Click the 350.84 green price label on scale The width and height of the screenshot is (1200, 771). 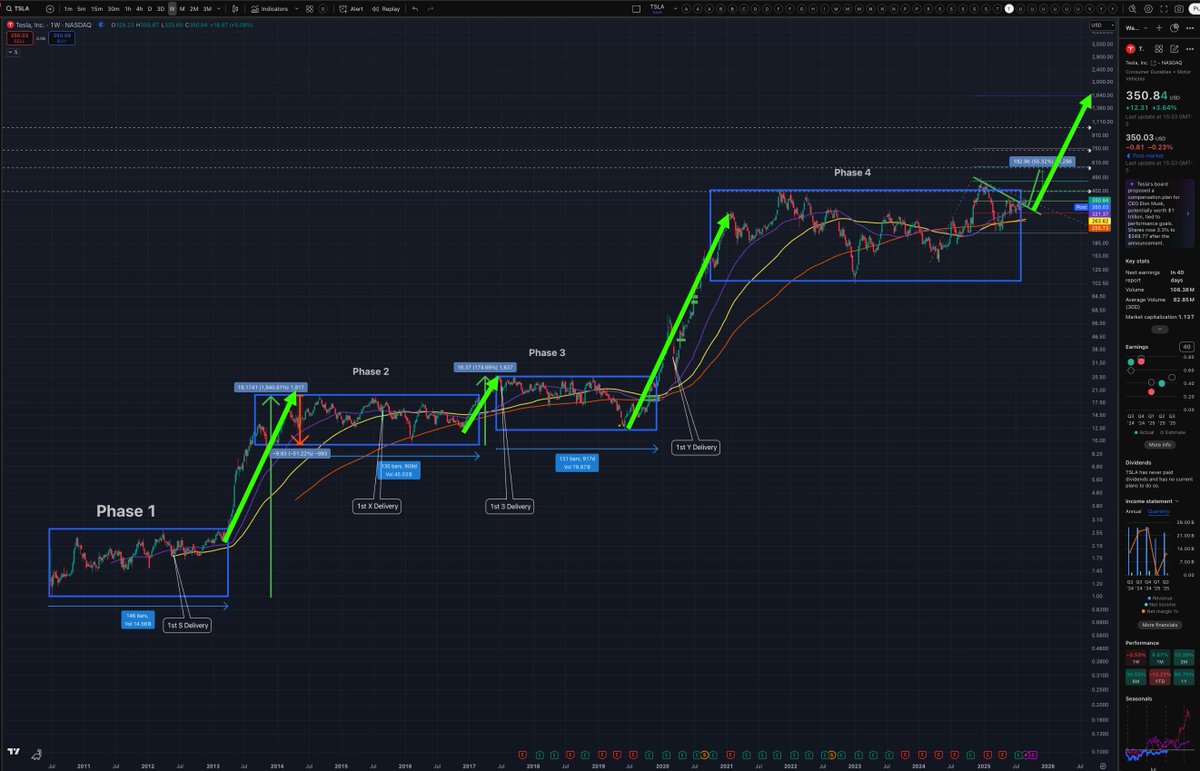[1100, 200]
